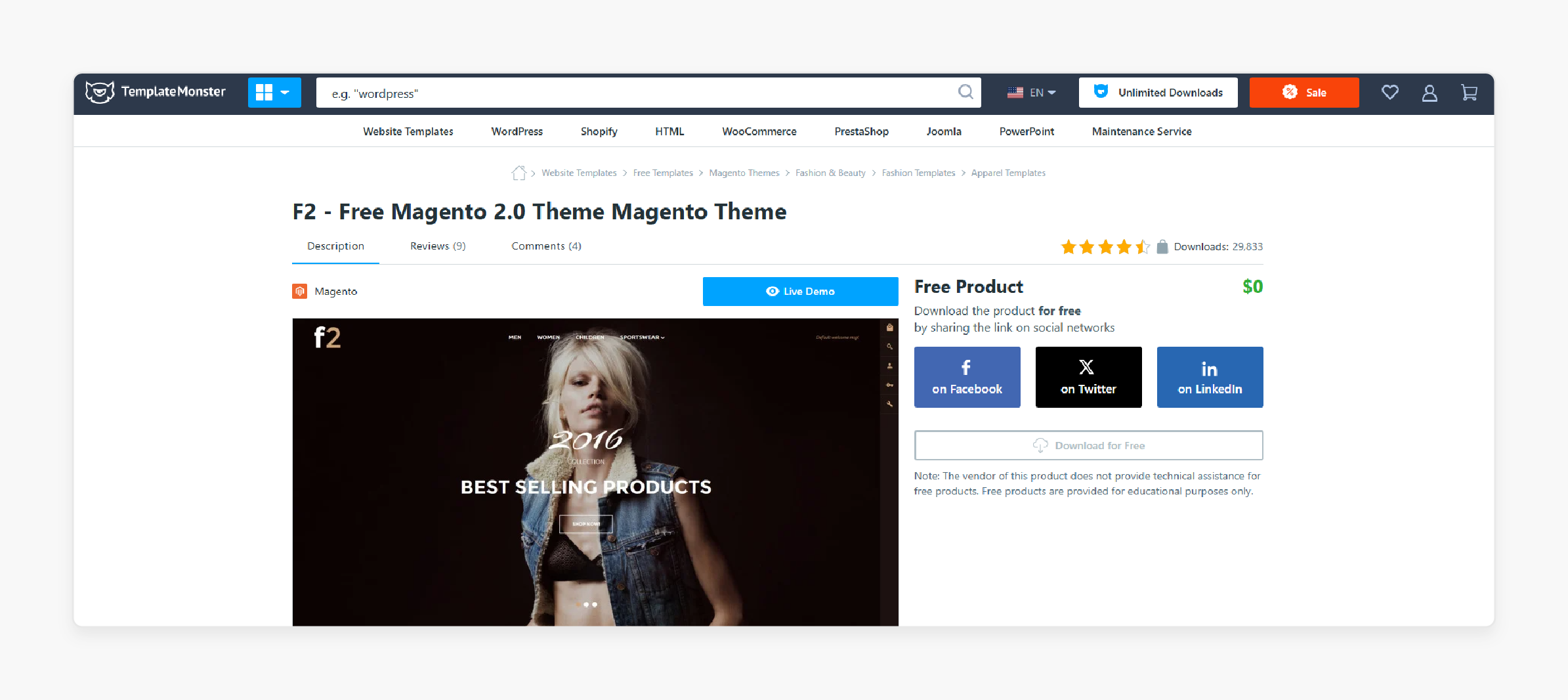Share on Twitter
1568x700 pixels.
point(1089,377)
